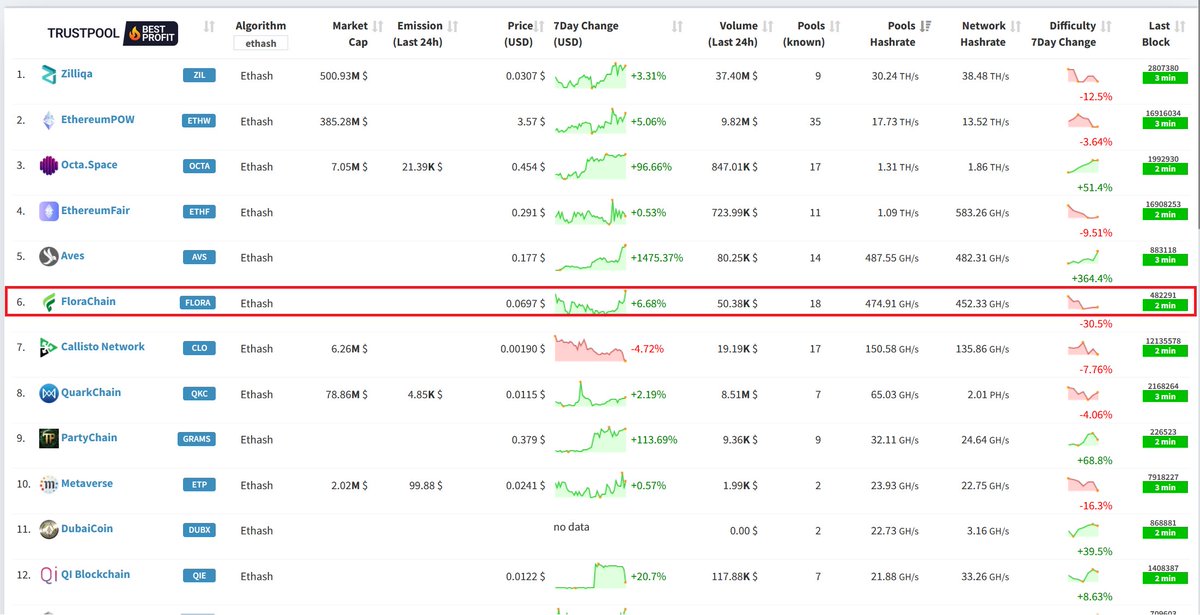Screen dimensions: 1200x615
Task: Open the QI Blockchain coin page link
Action: [x=95, y=574]
